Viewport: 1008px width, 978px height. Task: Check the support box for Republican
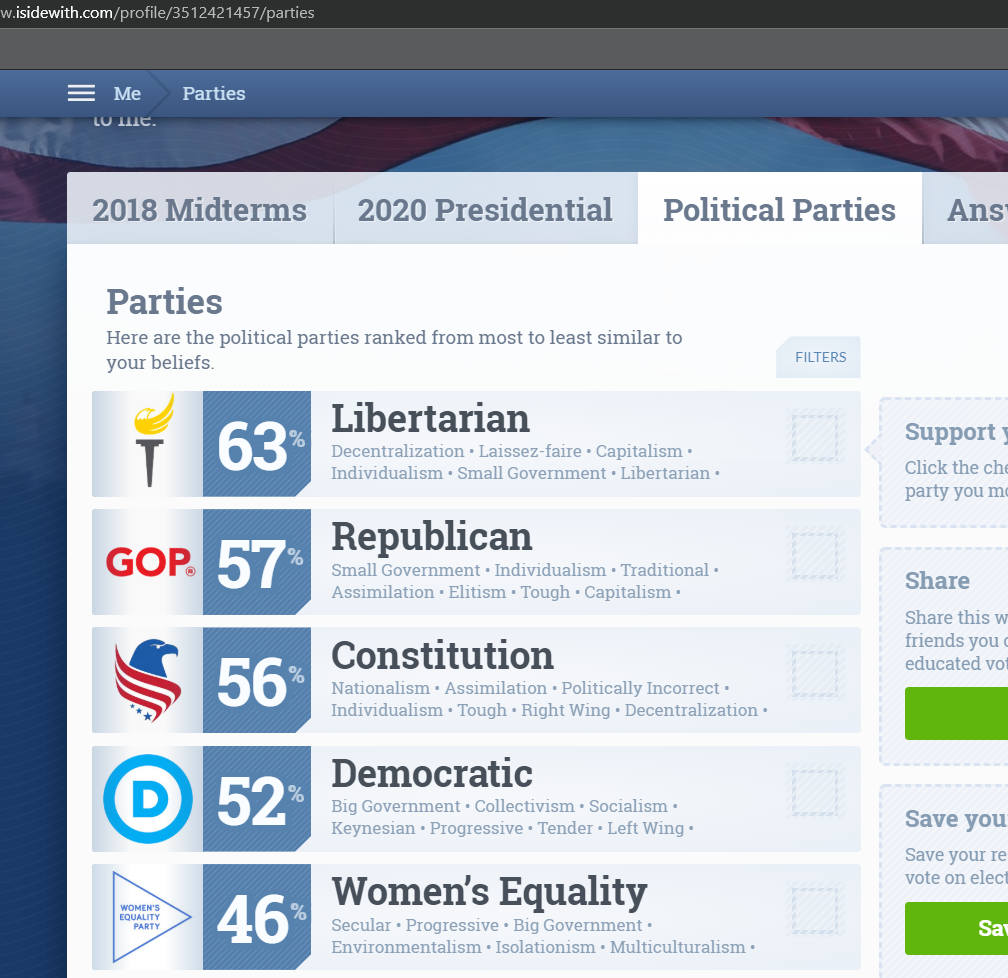[x=814, y=555]
